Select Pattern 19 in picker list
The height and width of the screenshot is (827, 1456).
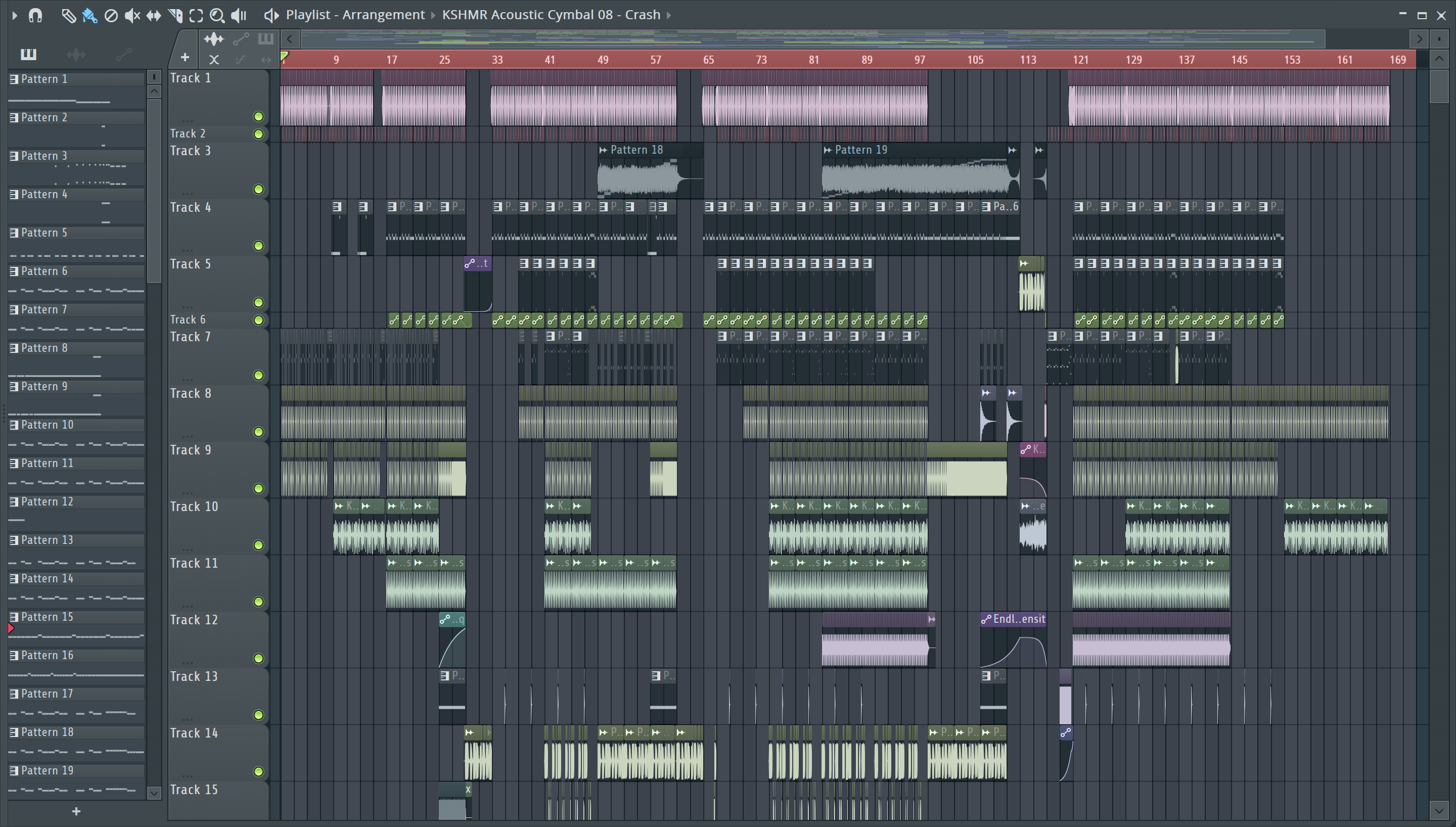77,771
